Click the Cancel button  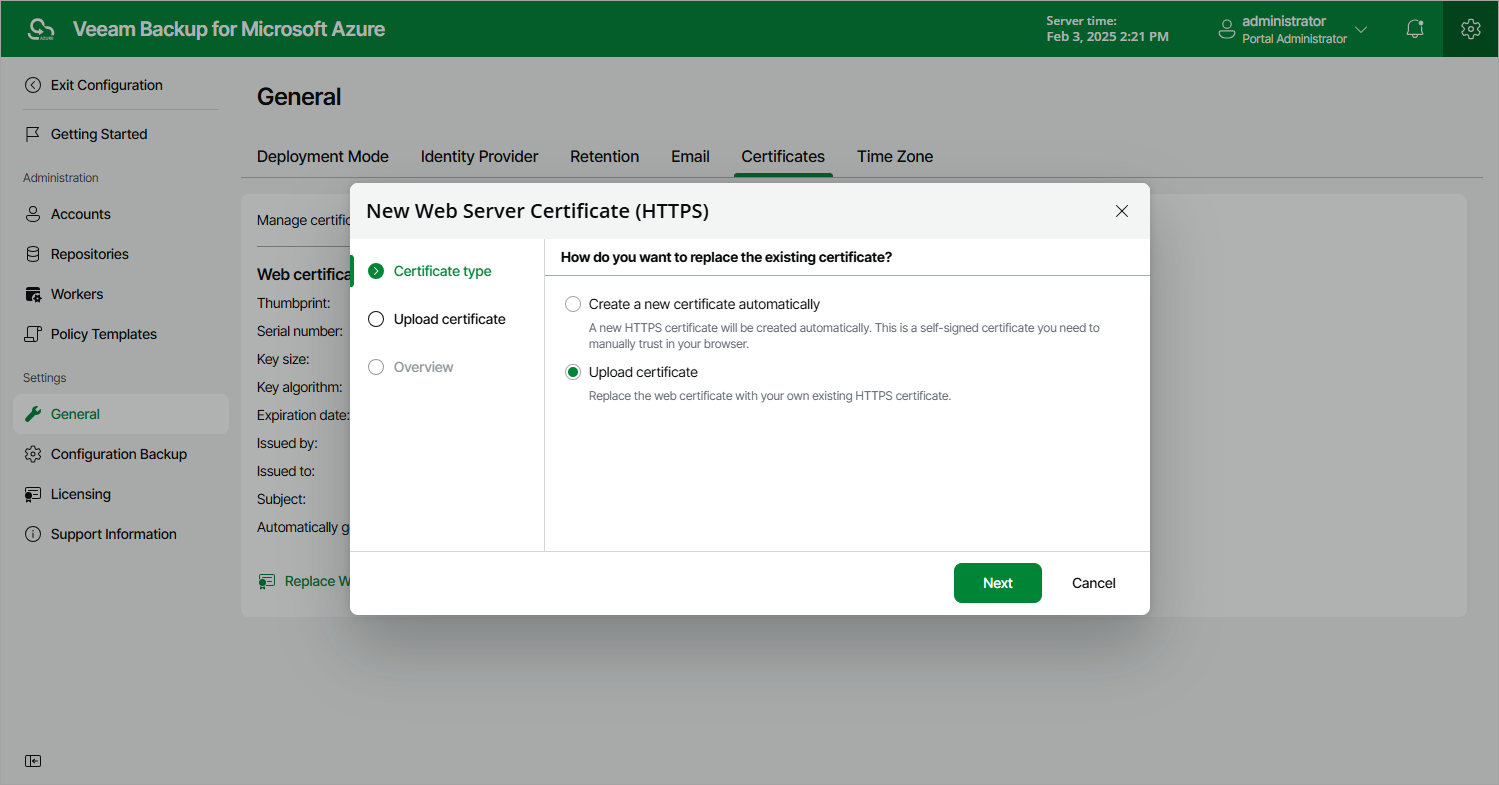point(1094,583)
